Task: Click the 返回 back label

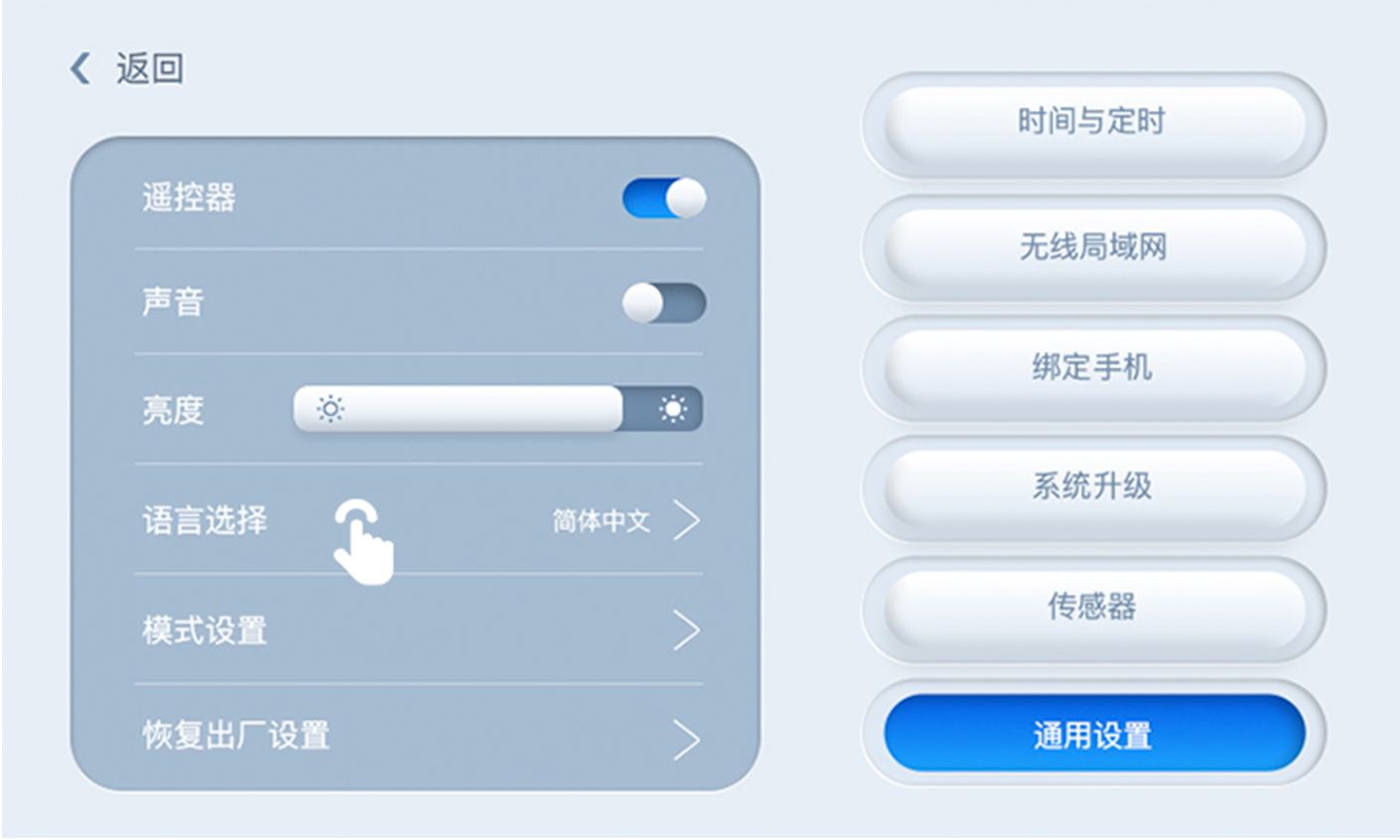Action: (x=150, y=69)
